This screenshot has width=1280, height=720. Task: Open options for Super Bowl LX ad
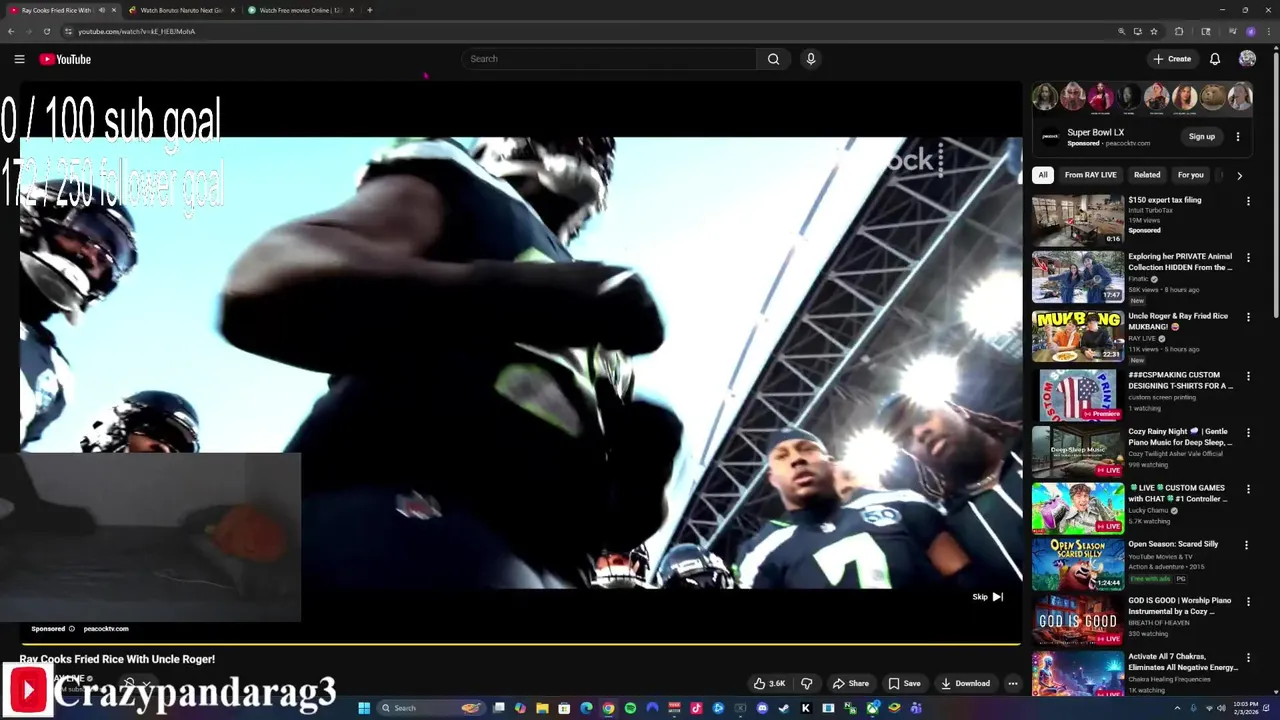click(1238, 137)
